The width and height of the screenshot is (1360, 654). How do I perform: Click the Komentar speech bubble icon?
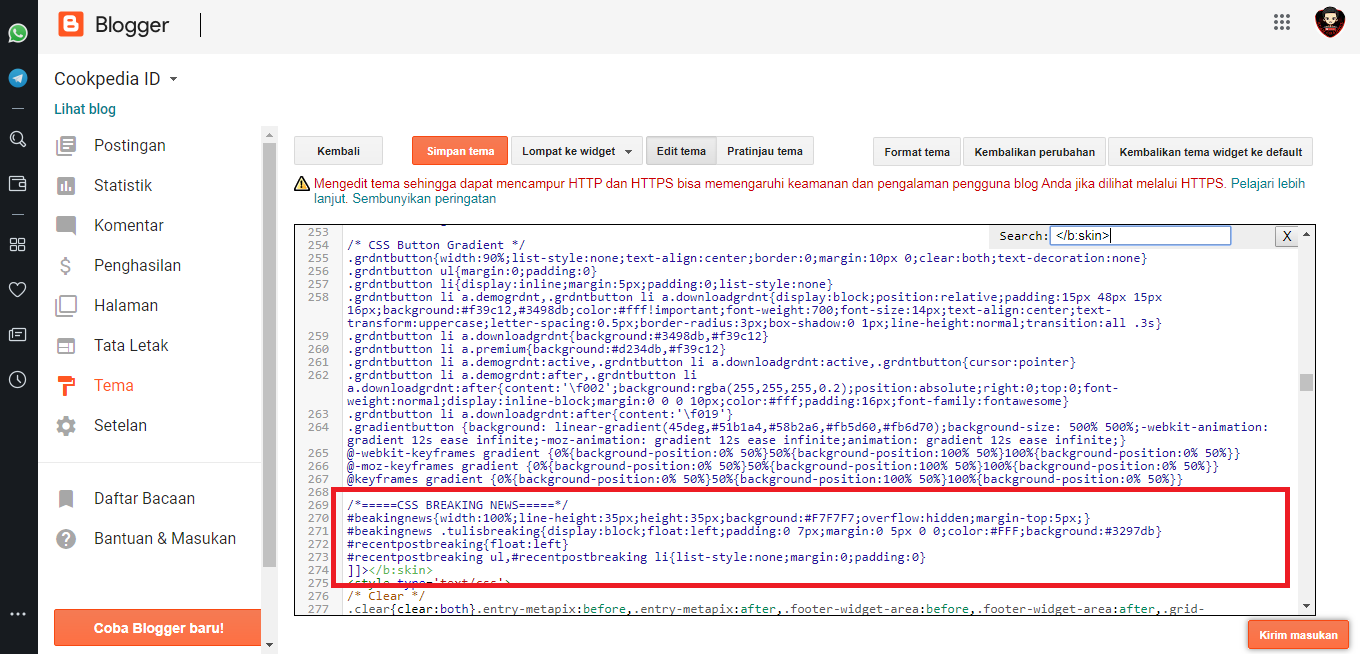click(66, 226)
